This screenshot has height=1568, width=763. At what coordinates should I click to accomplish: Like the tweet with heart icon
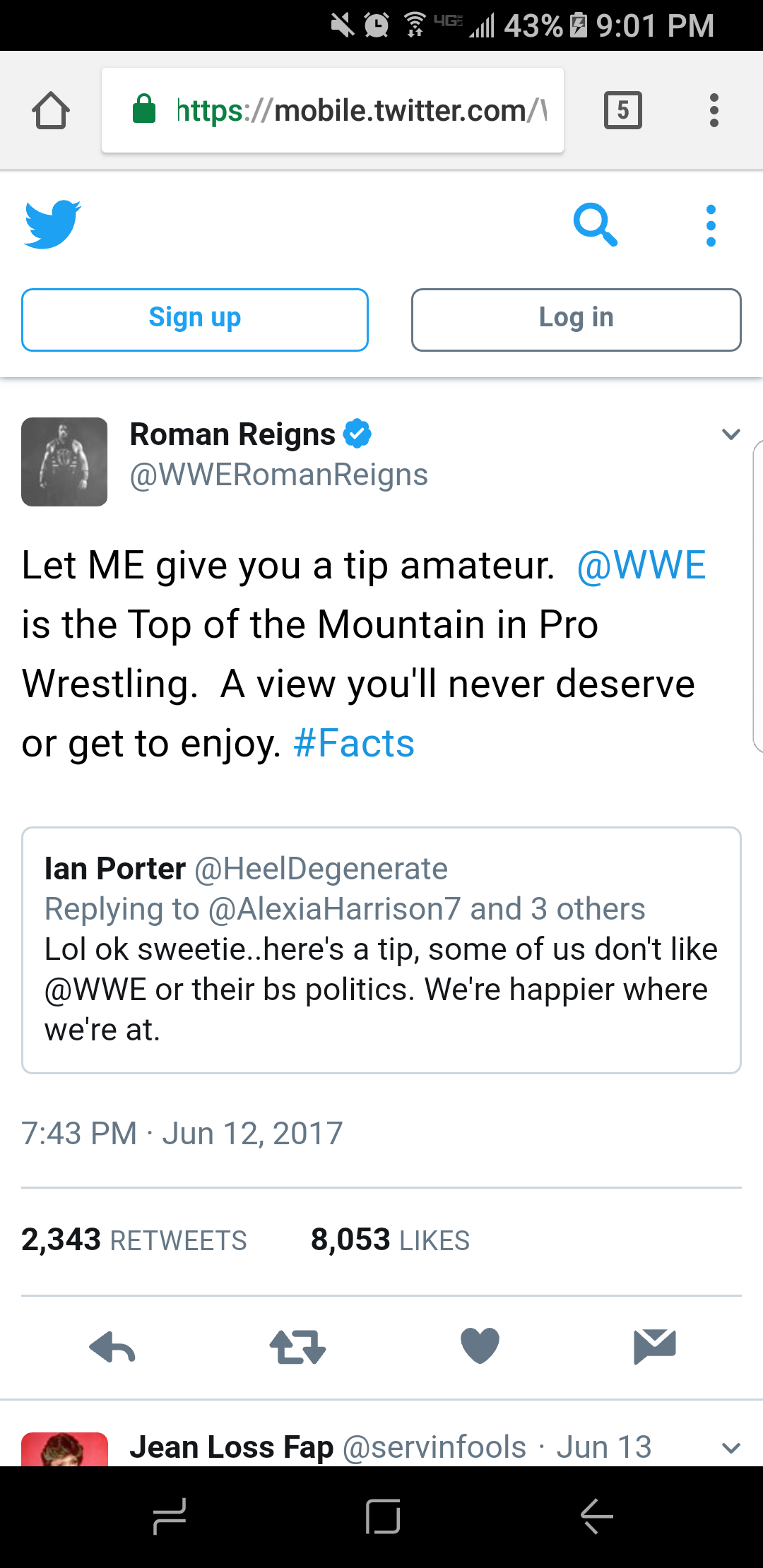pos(480,1345)
